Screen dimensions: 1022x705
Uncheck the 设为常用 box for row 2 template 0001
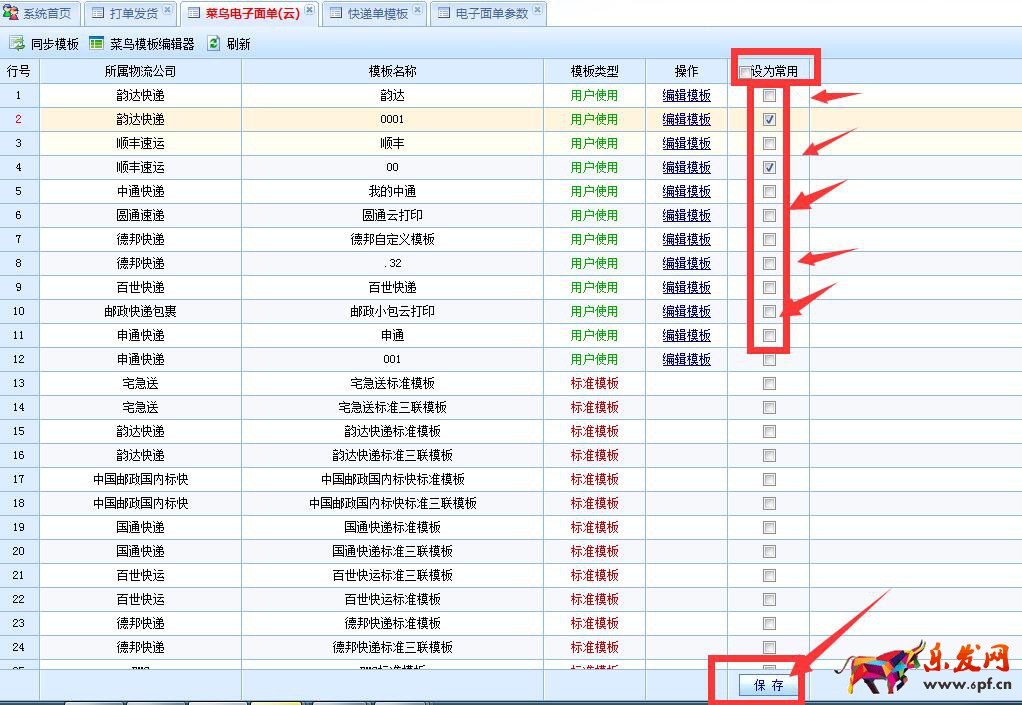[769, 120]
